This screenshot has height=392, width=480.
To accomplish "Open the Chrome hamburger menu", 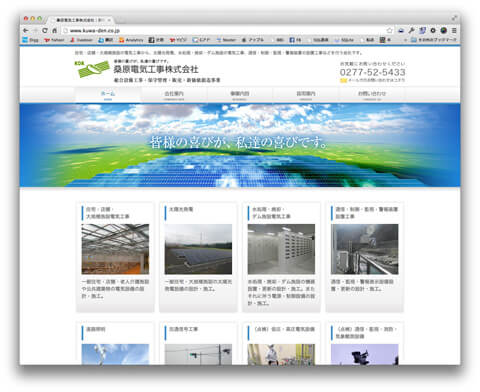I will click(x=454, y=30).
